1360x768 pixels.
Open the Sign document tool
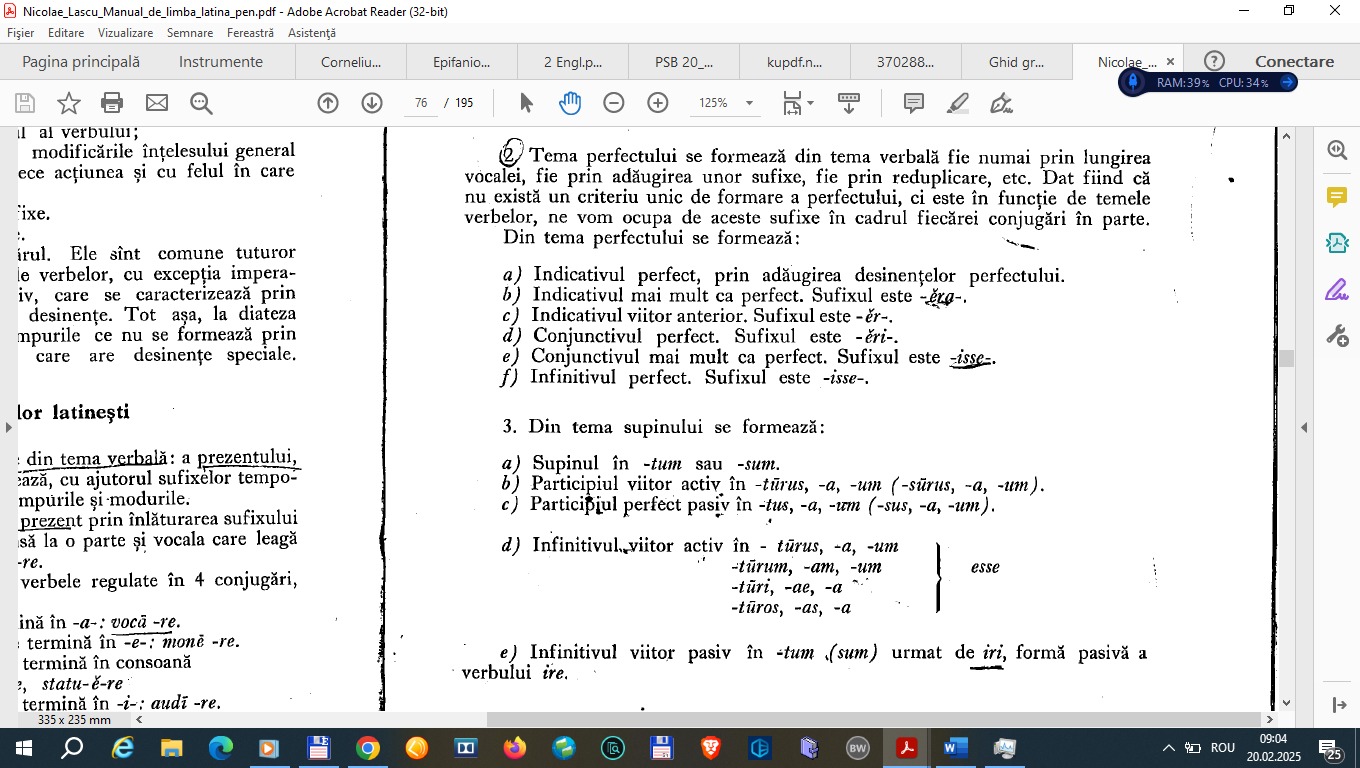tap(1001, 103)
